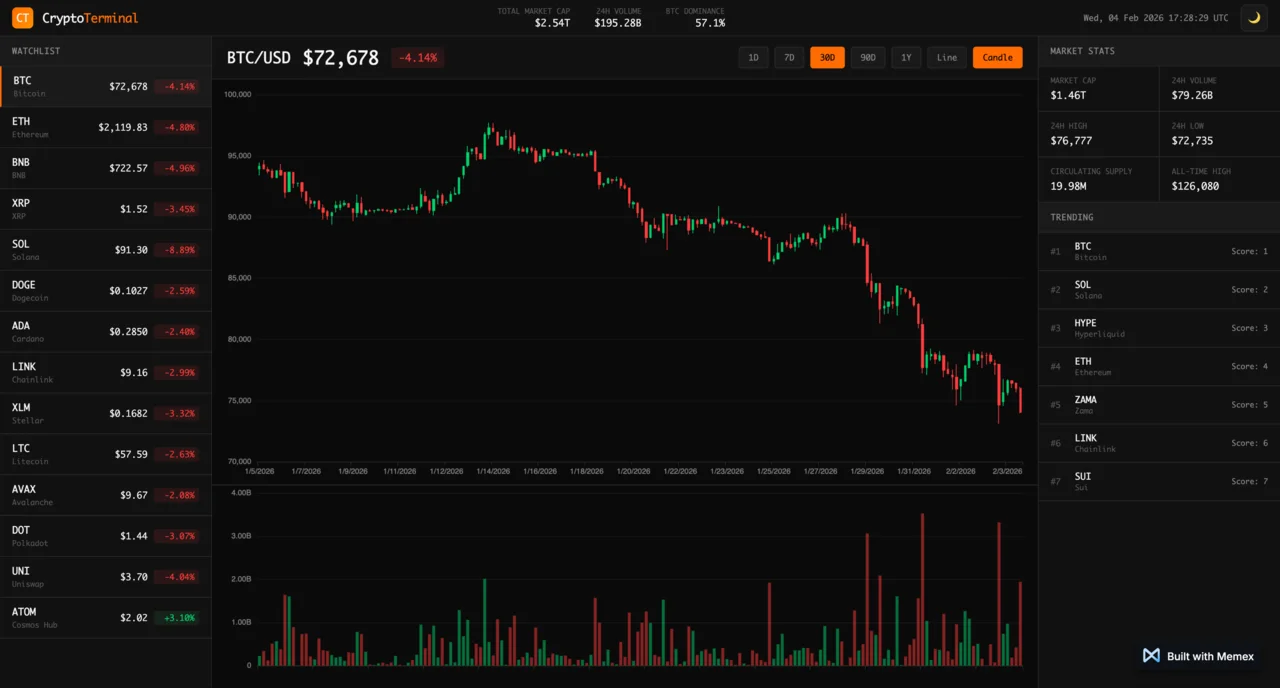Switch chart to 1D timeframe
The width and height of the screenshot is (1280, 688).
click(753, 58)
